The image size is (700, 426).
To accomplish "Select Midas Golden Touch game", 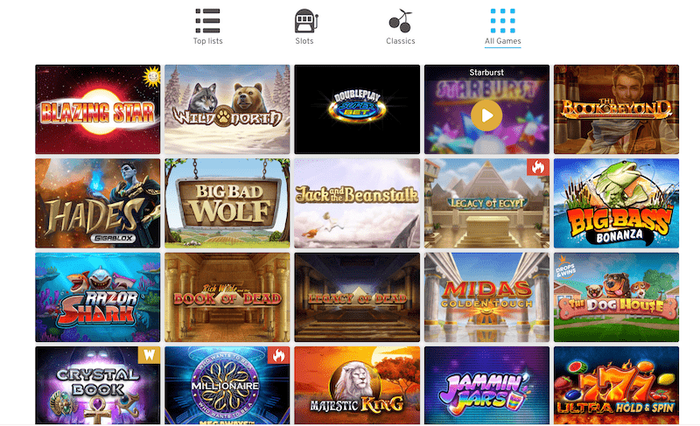I will pyautogui.click(x=487, y=297).
